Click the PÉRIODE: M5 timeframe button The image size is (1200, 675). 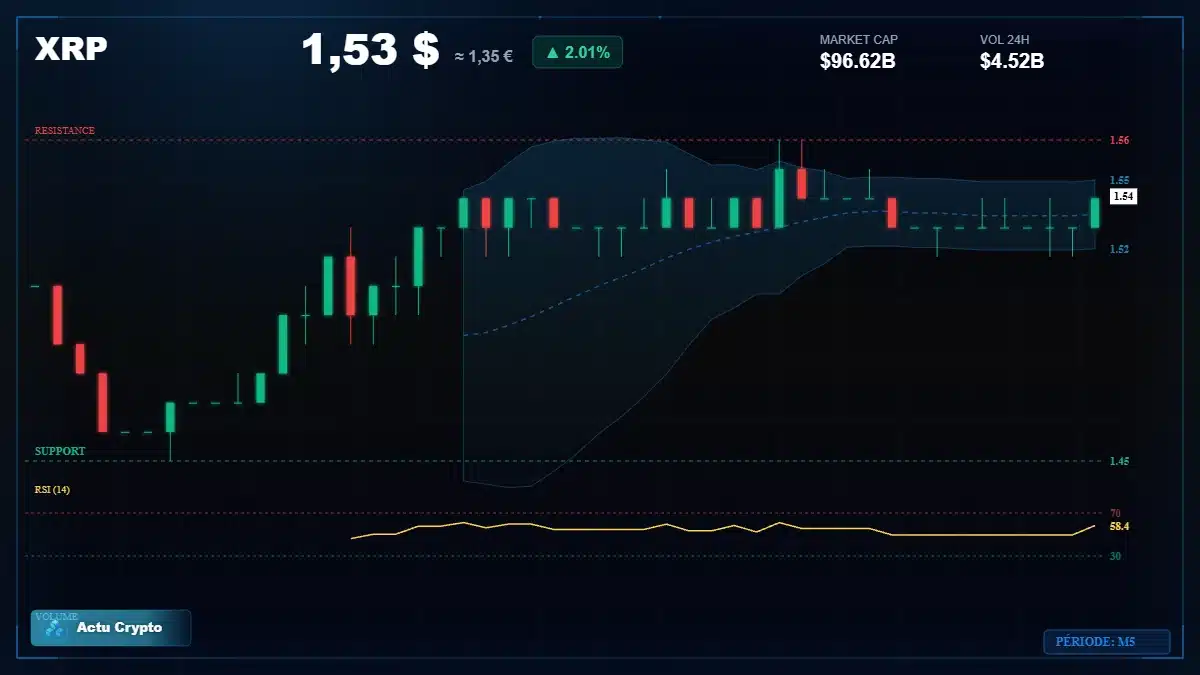click(x=1107, y=642)
